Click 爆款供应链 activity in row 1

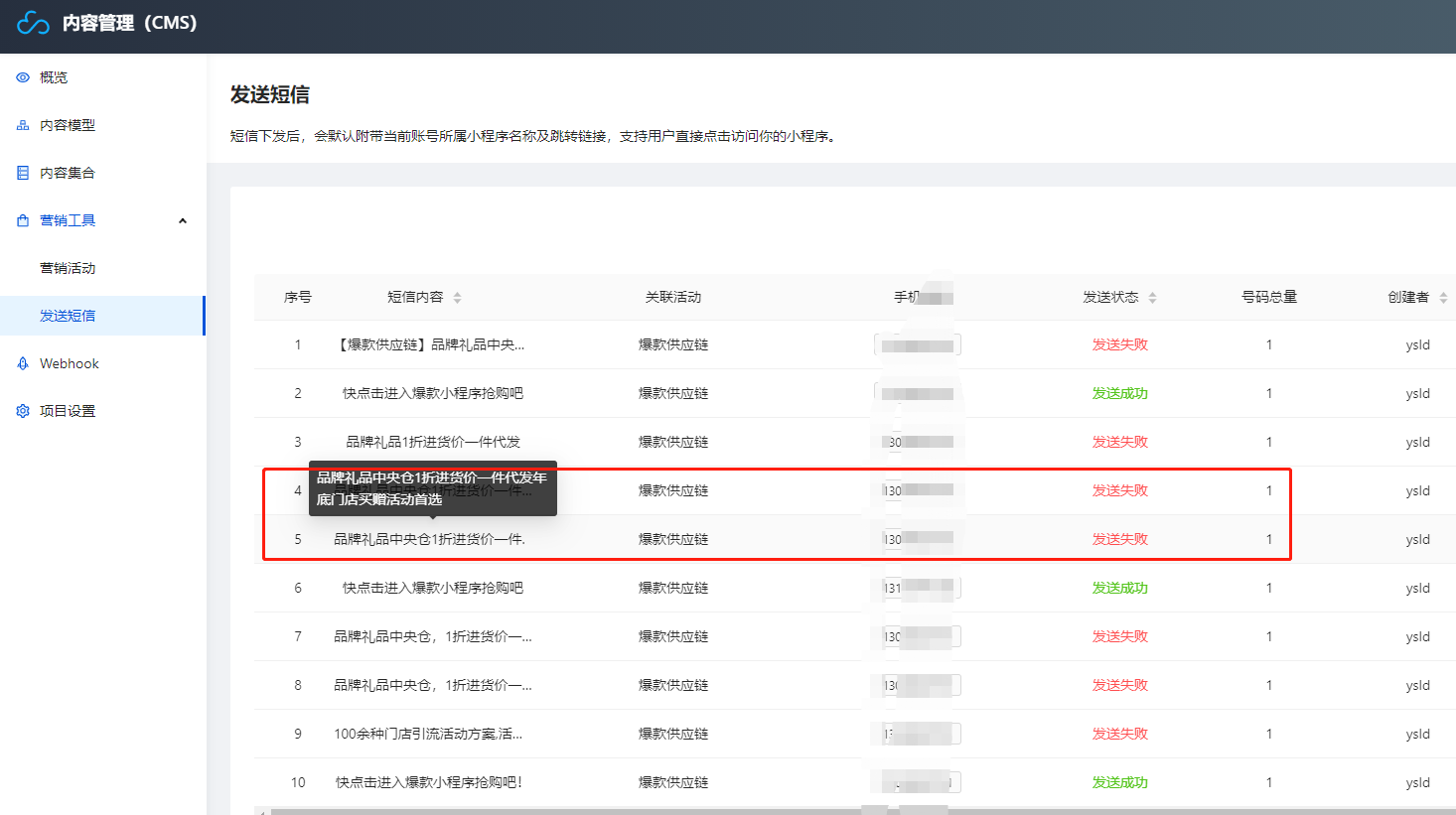coord(673,344)
